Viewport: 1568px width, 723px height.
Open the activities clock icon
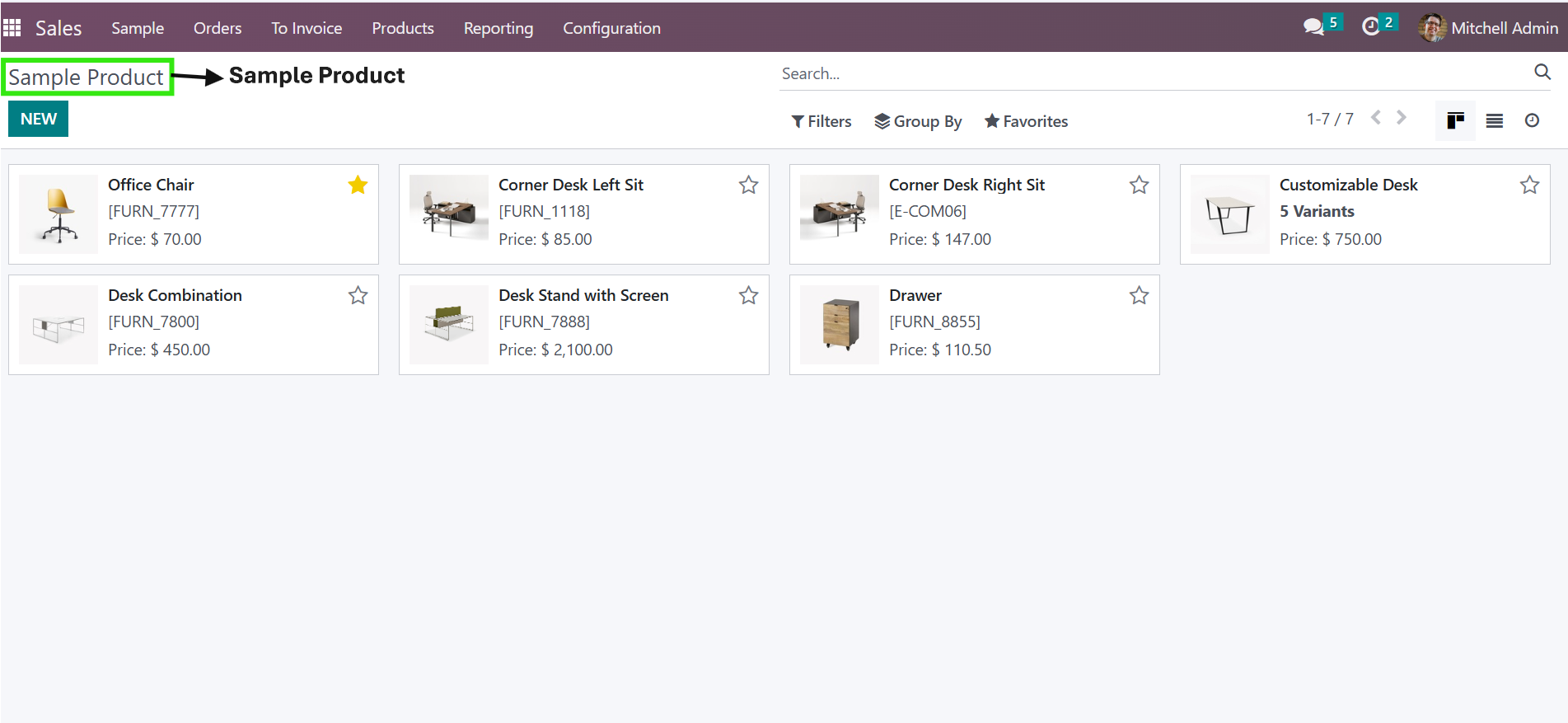click(1370, 27)
